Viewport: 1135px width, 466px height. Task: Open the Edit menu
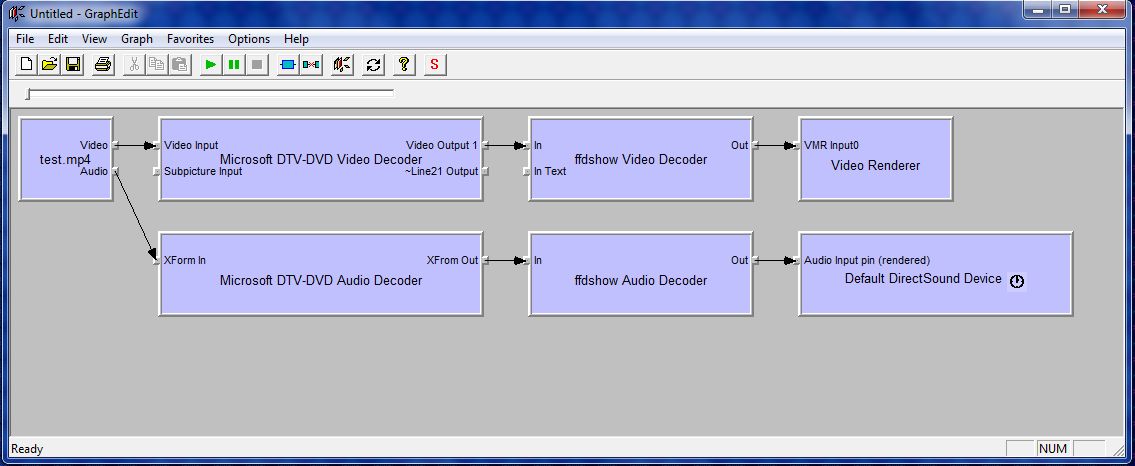coord(58,39)
